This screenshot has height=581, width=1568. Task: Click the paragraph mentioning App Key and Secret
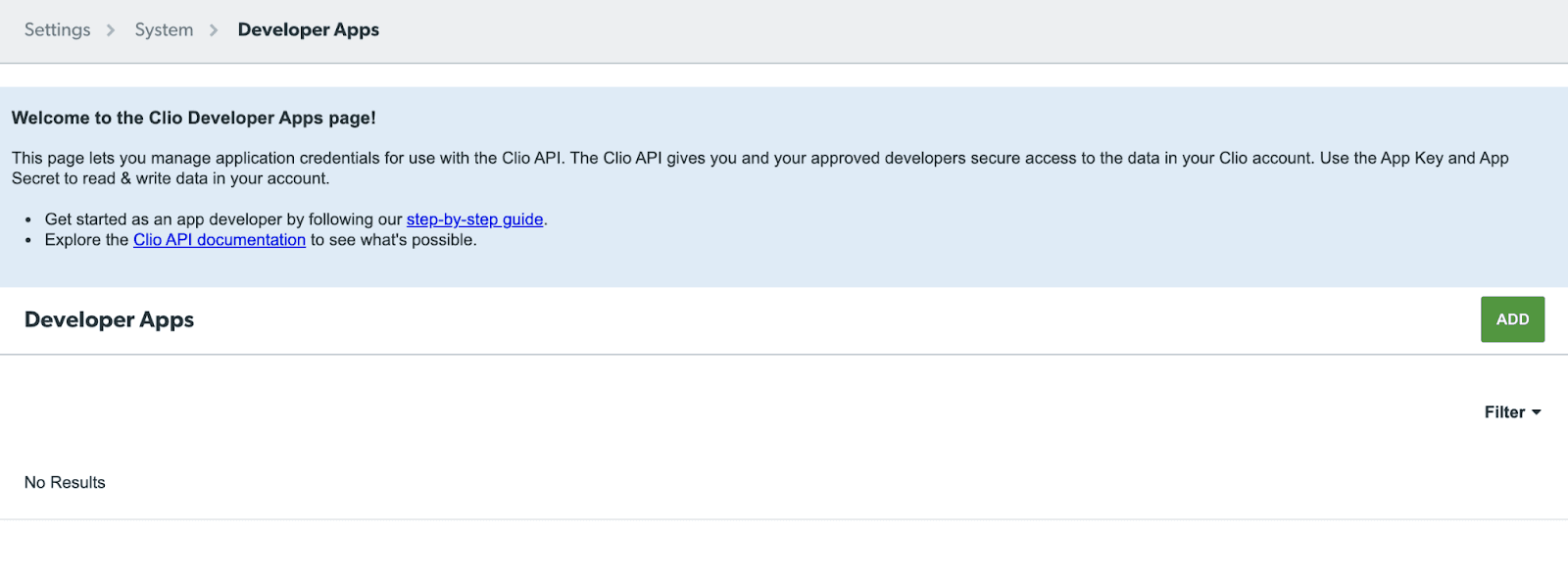[760, 169]
